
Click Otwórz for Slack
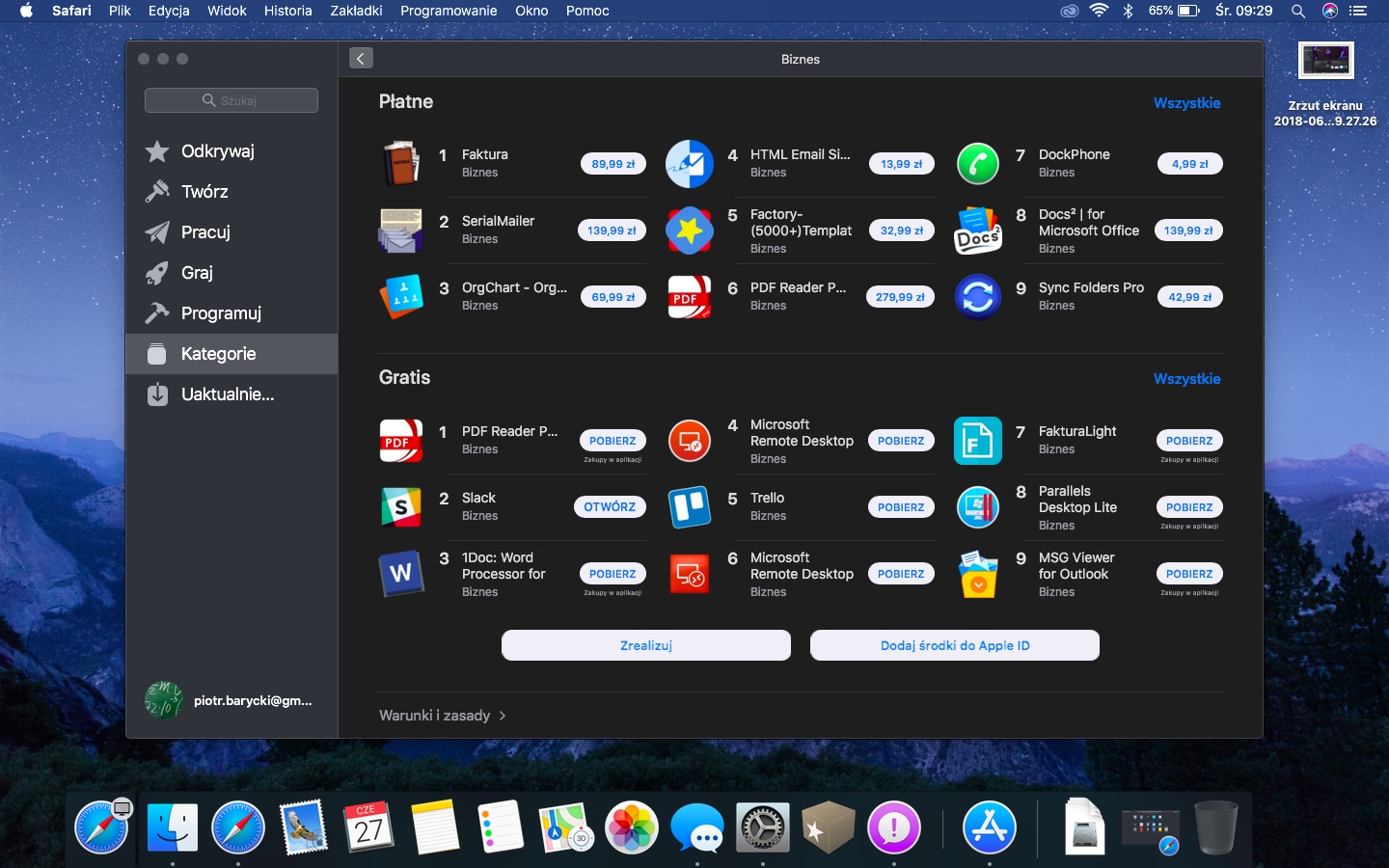click(610, 507)
